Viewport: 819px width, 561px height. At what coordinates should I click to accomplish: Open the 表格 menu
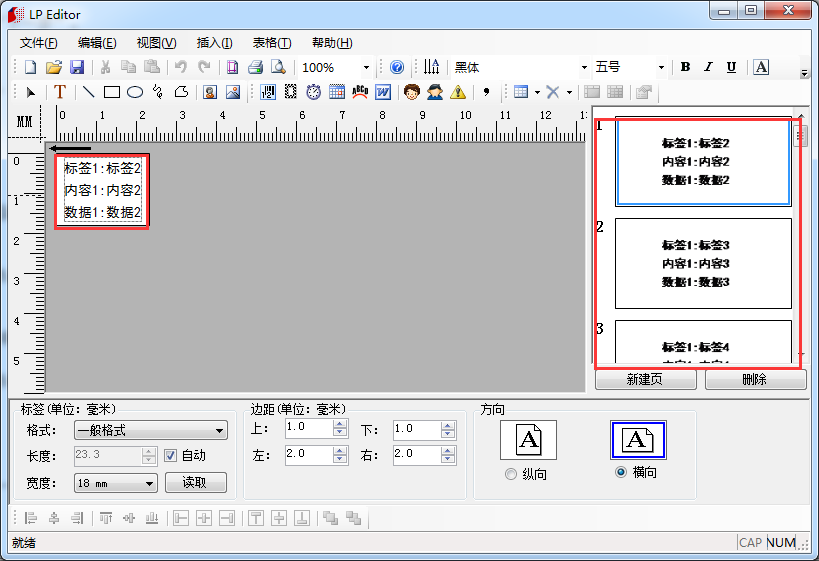pyautogui.click(x=271, y=42)
